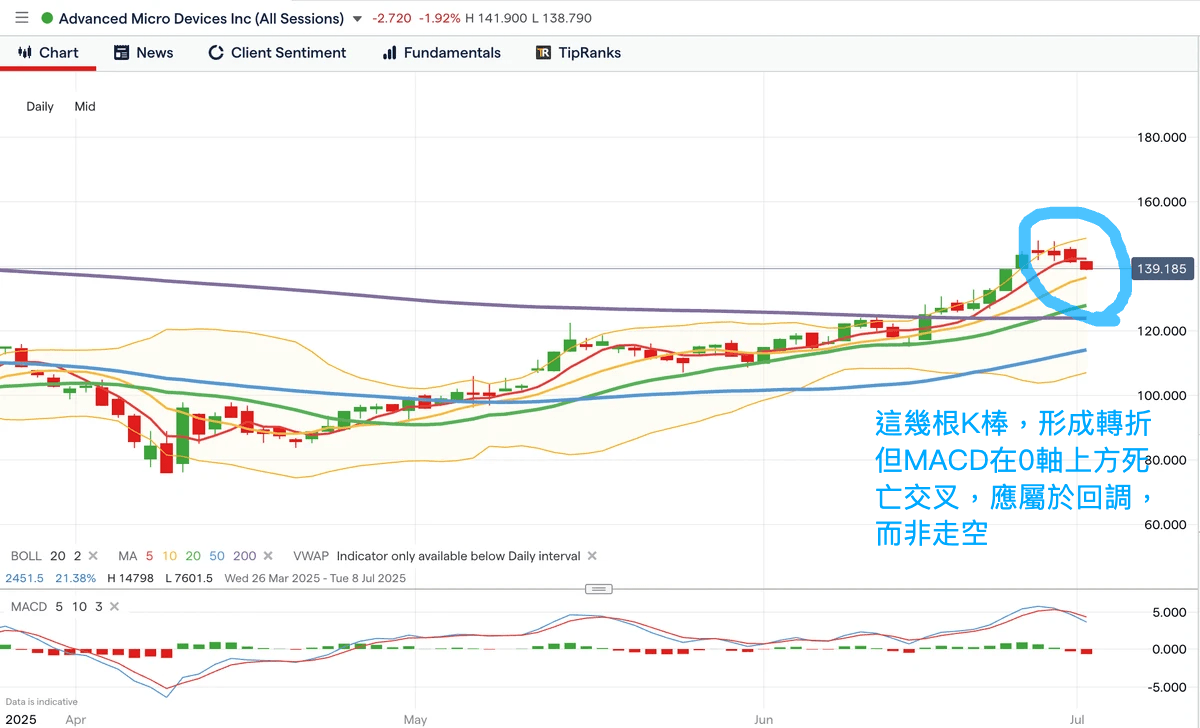Click the price change value -2.720
The image size is (1200, 728).
click(x=390, y=19)
